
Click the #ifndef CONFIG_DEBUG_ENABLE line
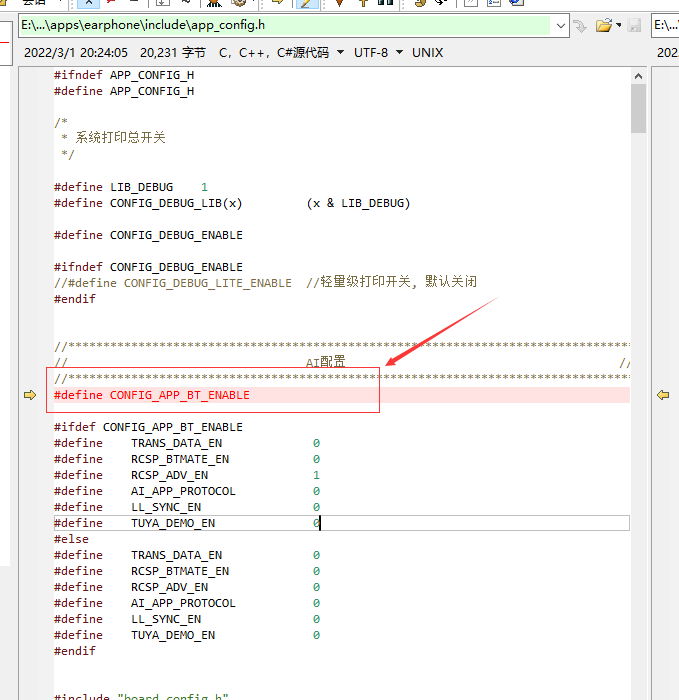point(148,267)
